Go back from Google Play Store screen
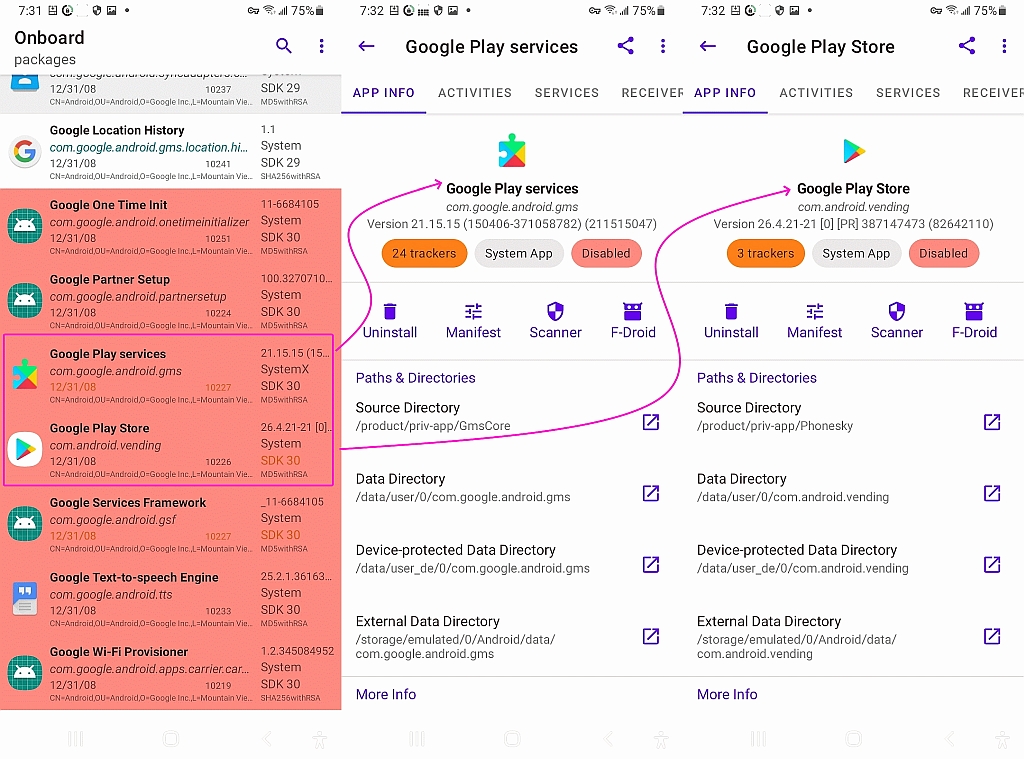This screenshot has height=759, width=1024. [708, 46]
